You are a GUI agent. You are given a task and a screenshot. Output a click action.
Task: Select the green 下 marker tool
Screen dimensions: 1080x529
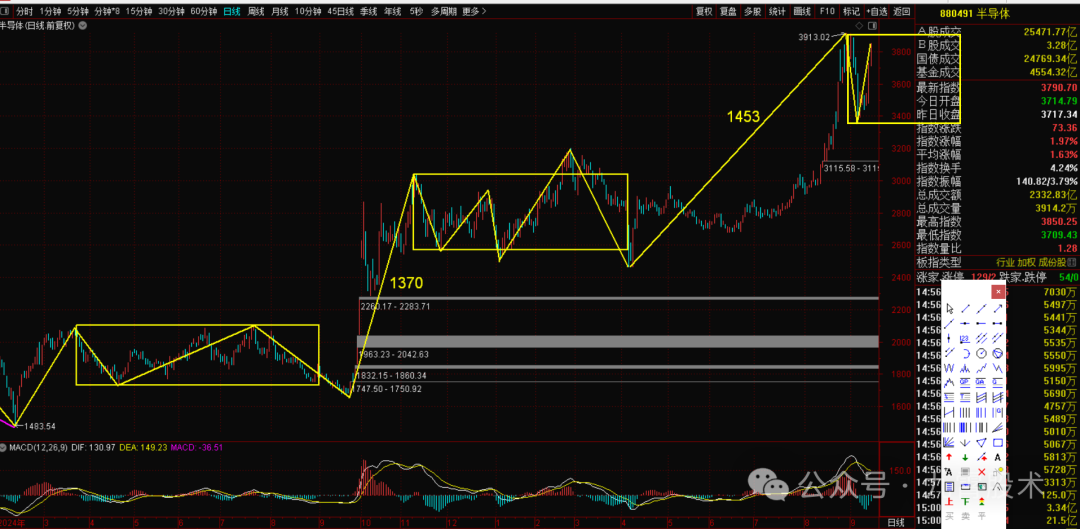pos(966,501)
